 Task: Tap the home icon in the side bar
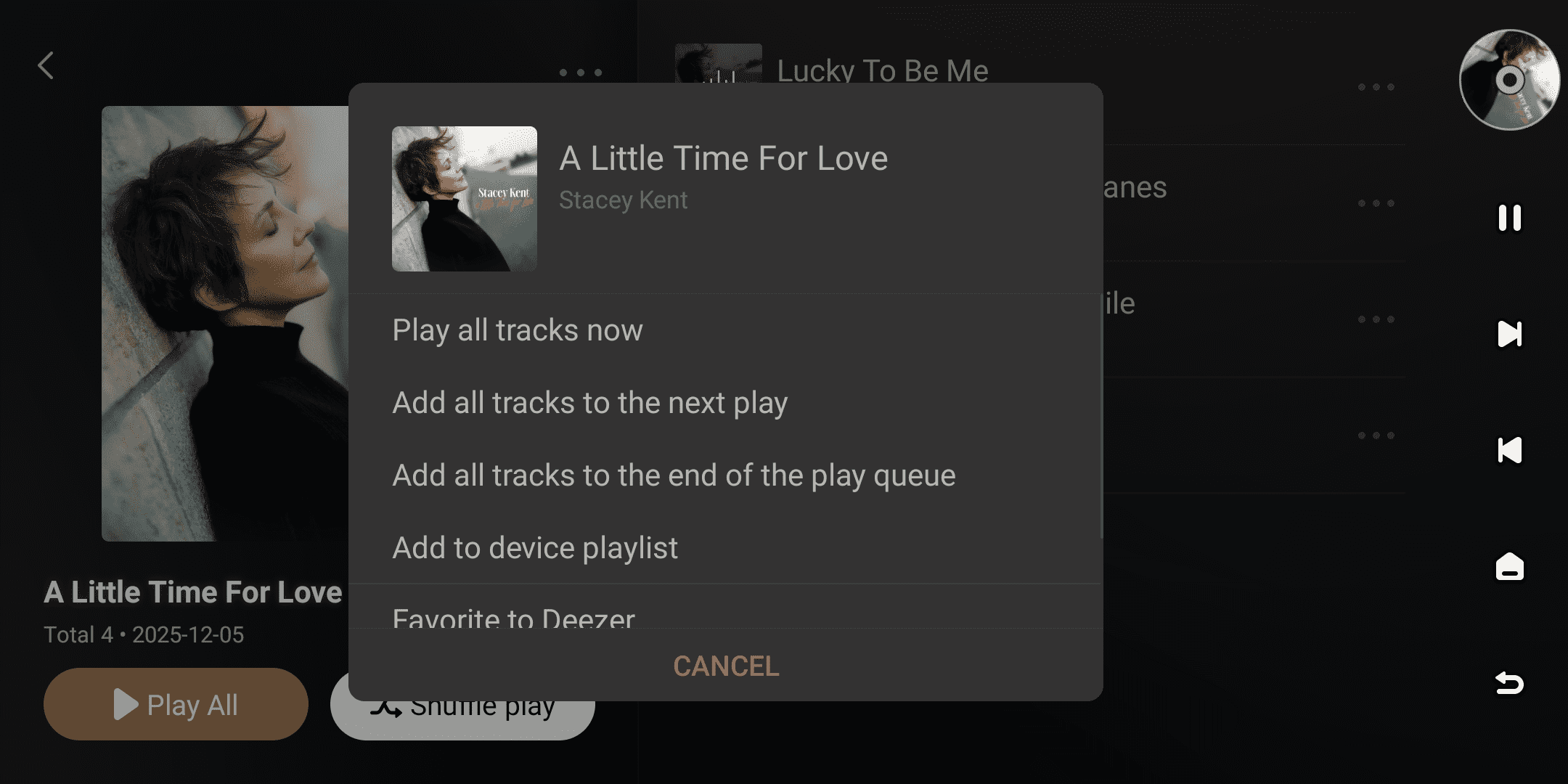[1510, 566]
